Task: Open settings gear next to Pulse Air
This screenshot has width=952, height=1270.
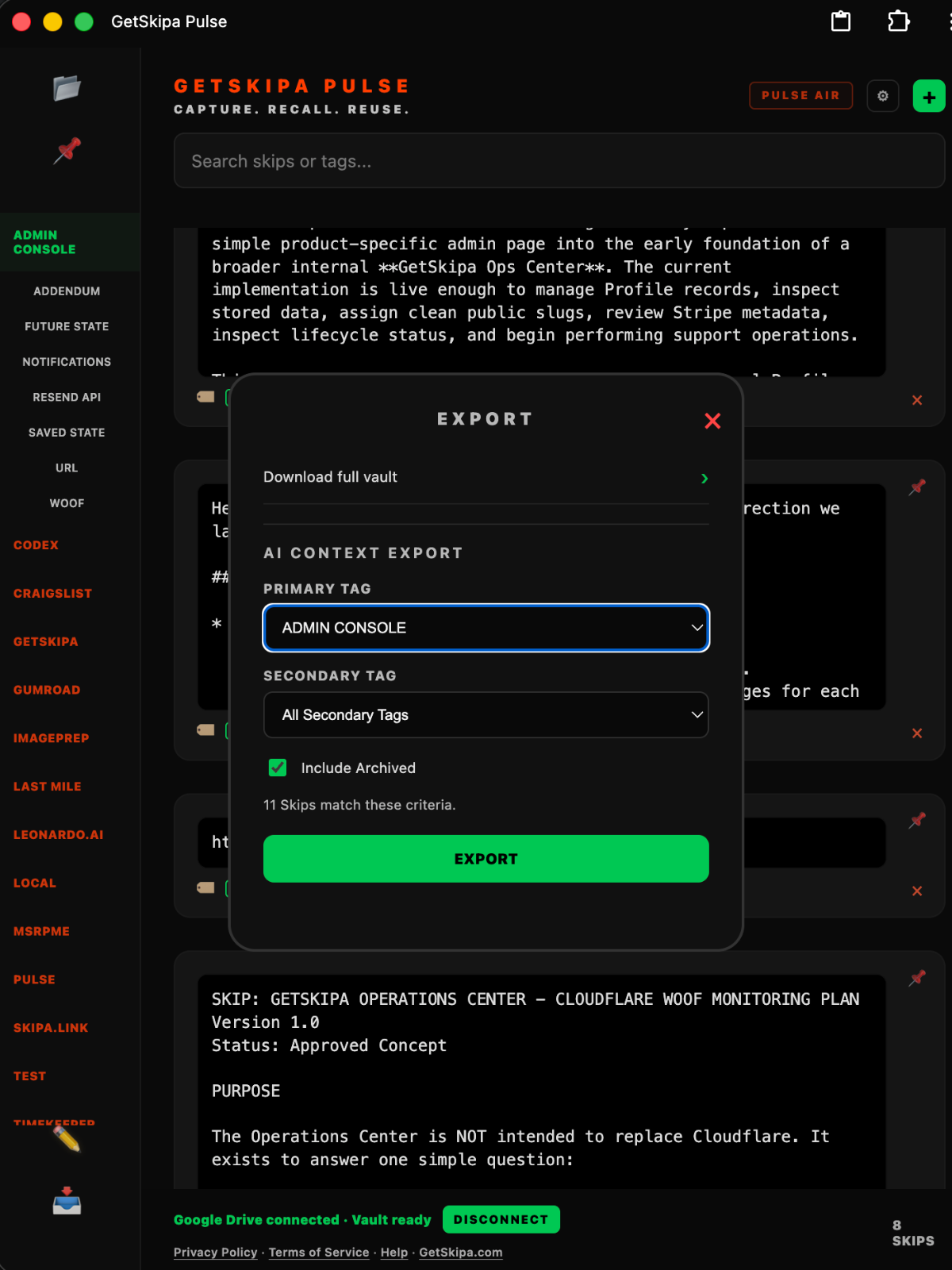Action: (883, 96)
